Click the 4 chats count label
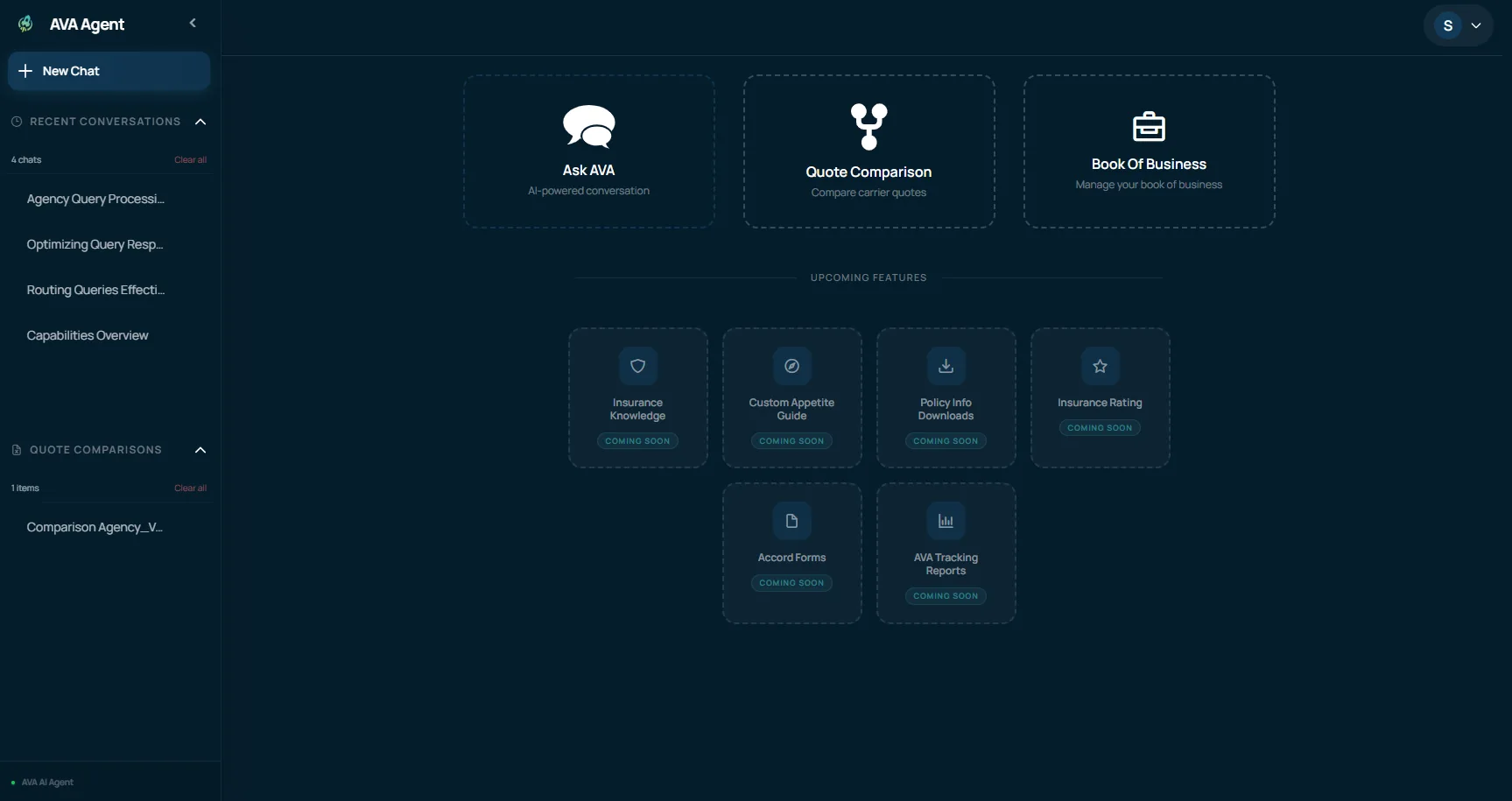This screenshot has height=801, width=1512. tap(26, 160)
